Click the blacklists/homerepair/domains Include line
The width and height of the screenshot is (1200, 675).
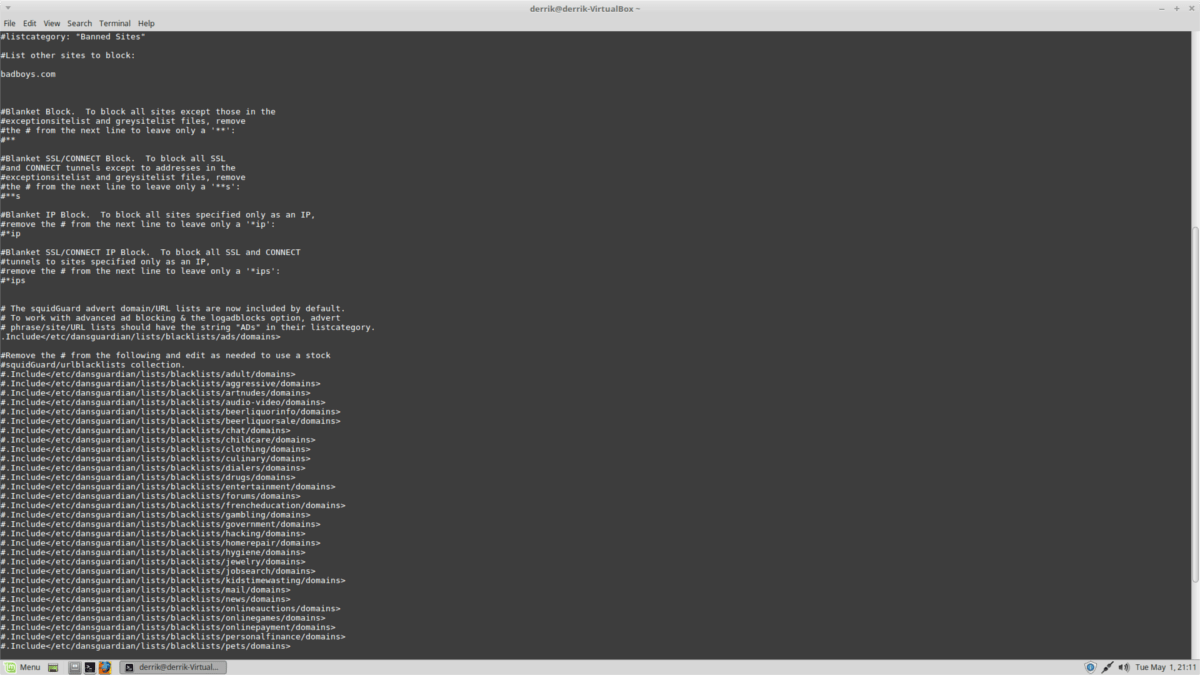tap(160, 543)
